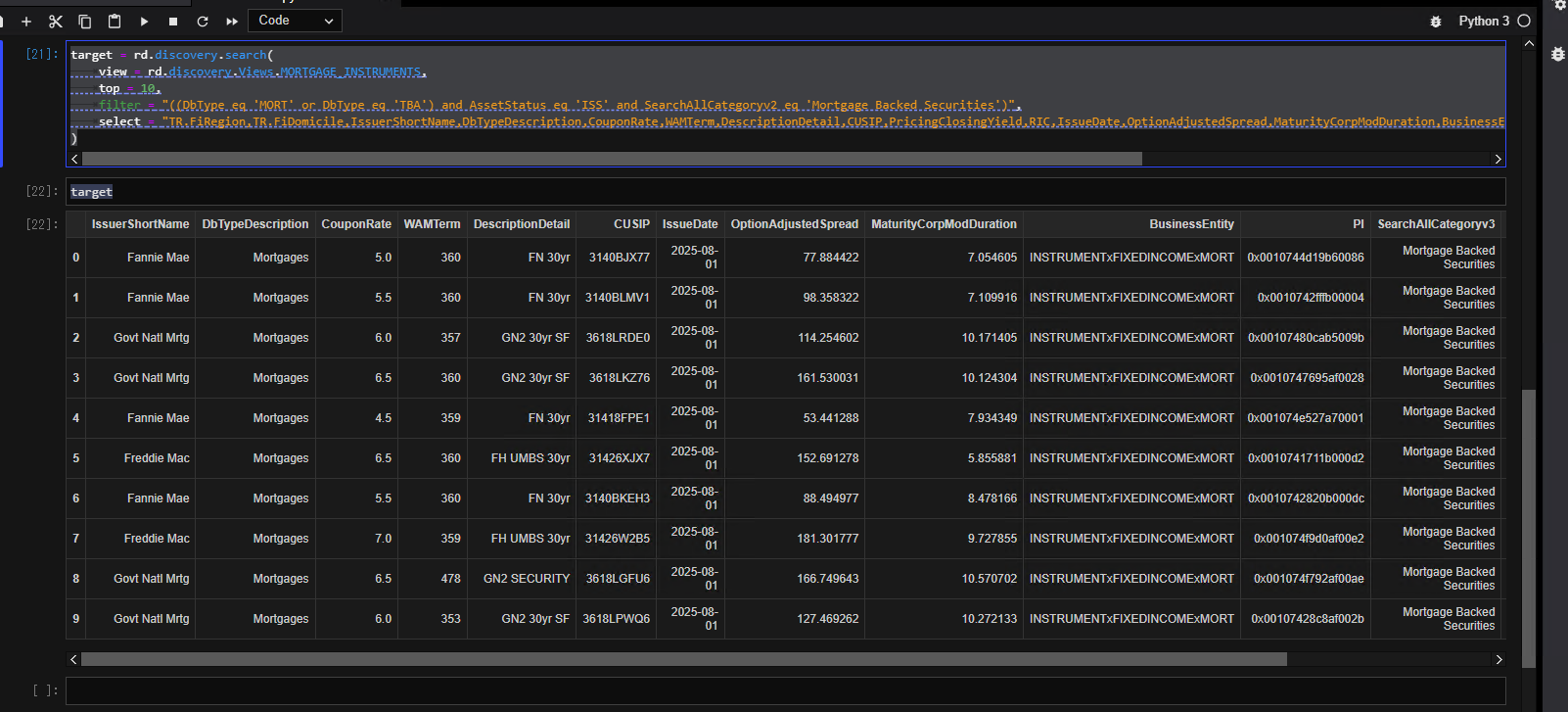Click duration value 10.570702
The height and width of the screenshot is (712, 1568).
[x=990, y=579]
